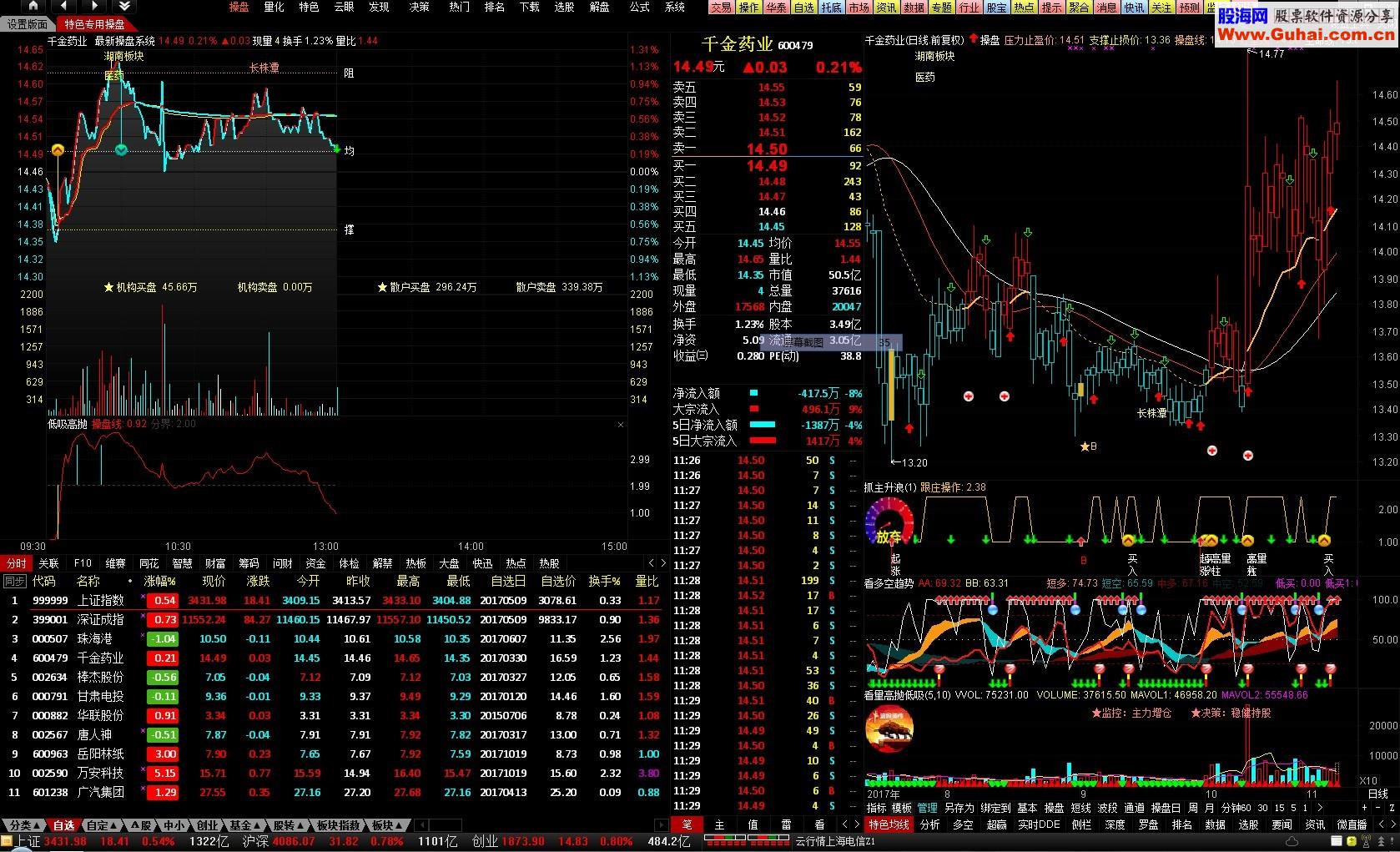The width and height of the screenshot is (1400, 852).
Task: Select the 大盘 tab
Action: (x=449, y=563)
